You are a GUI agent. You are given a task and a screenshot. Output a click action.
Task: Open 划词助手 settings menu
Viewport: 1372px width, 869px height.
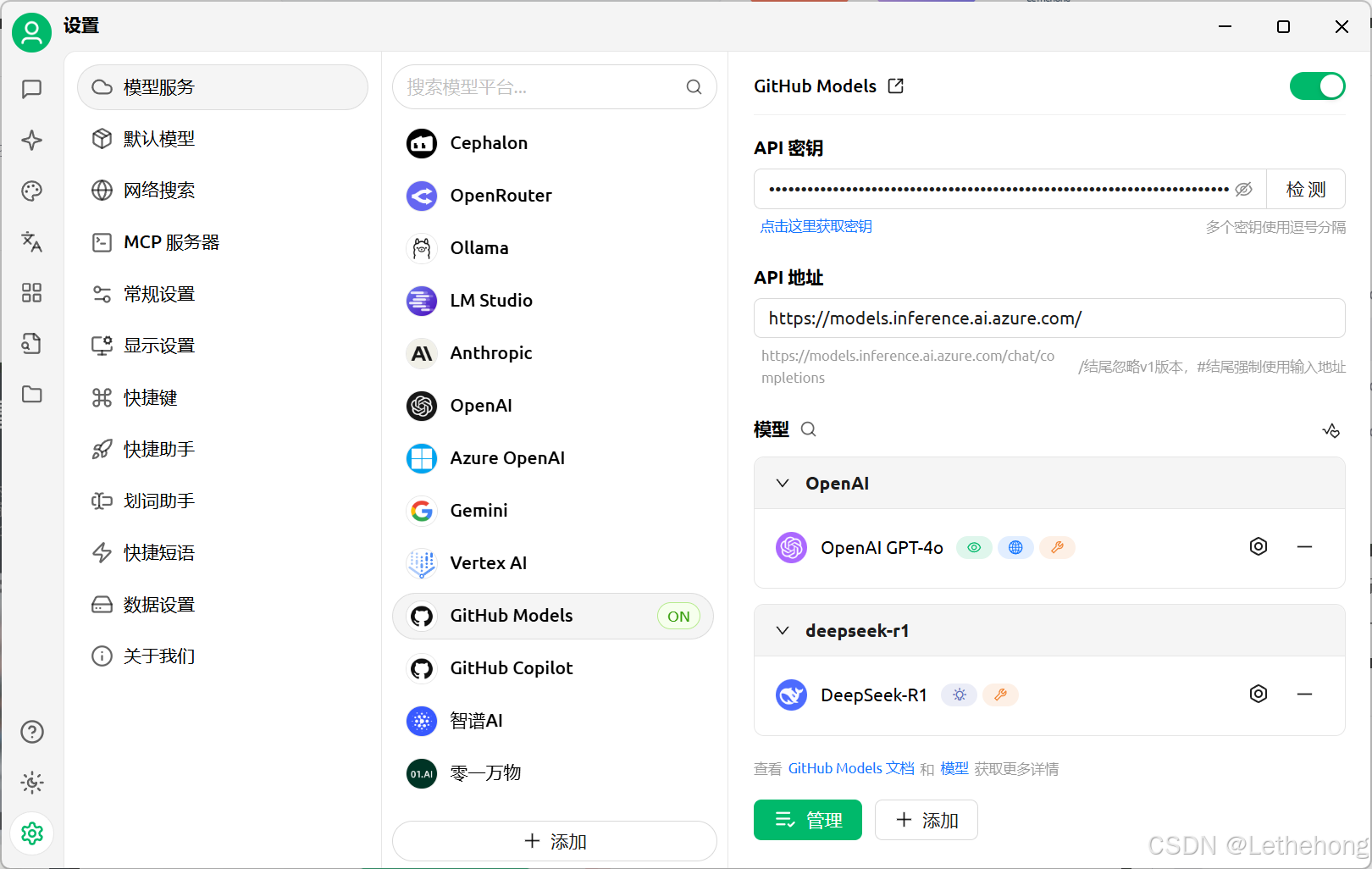click(223, 501)
